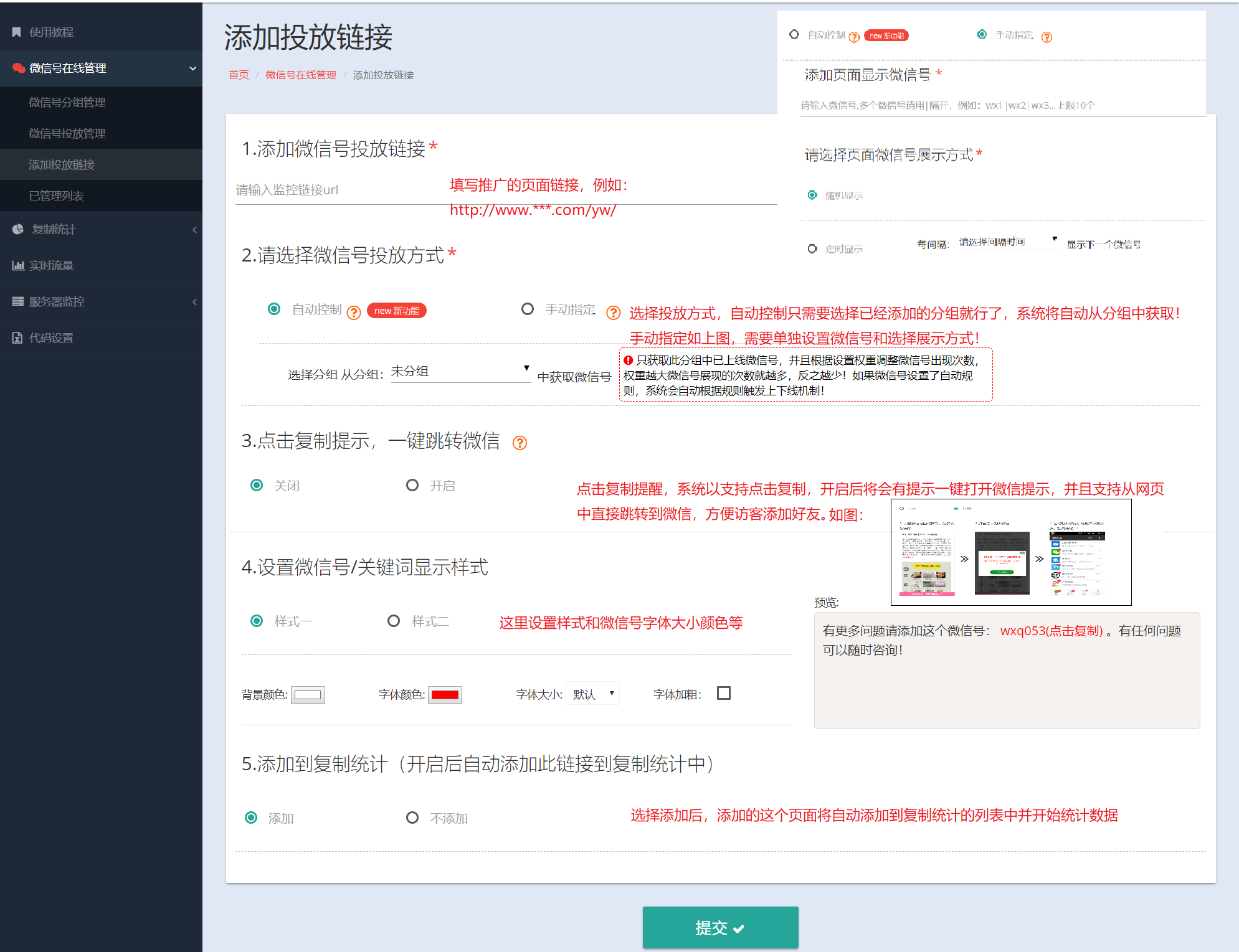
Task: Select the 手动指定 radio option in section 2
Action: 528,309
